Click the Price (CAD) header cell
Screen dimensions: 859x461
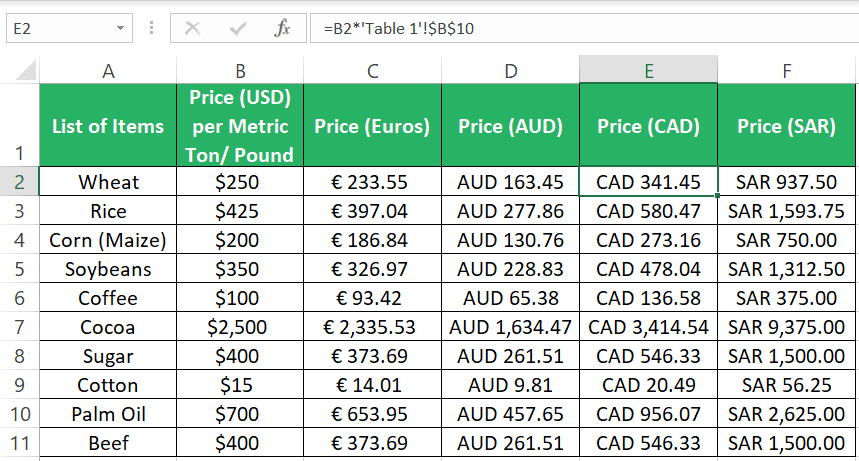[x=648, y=126]
